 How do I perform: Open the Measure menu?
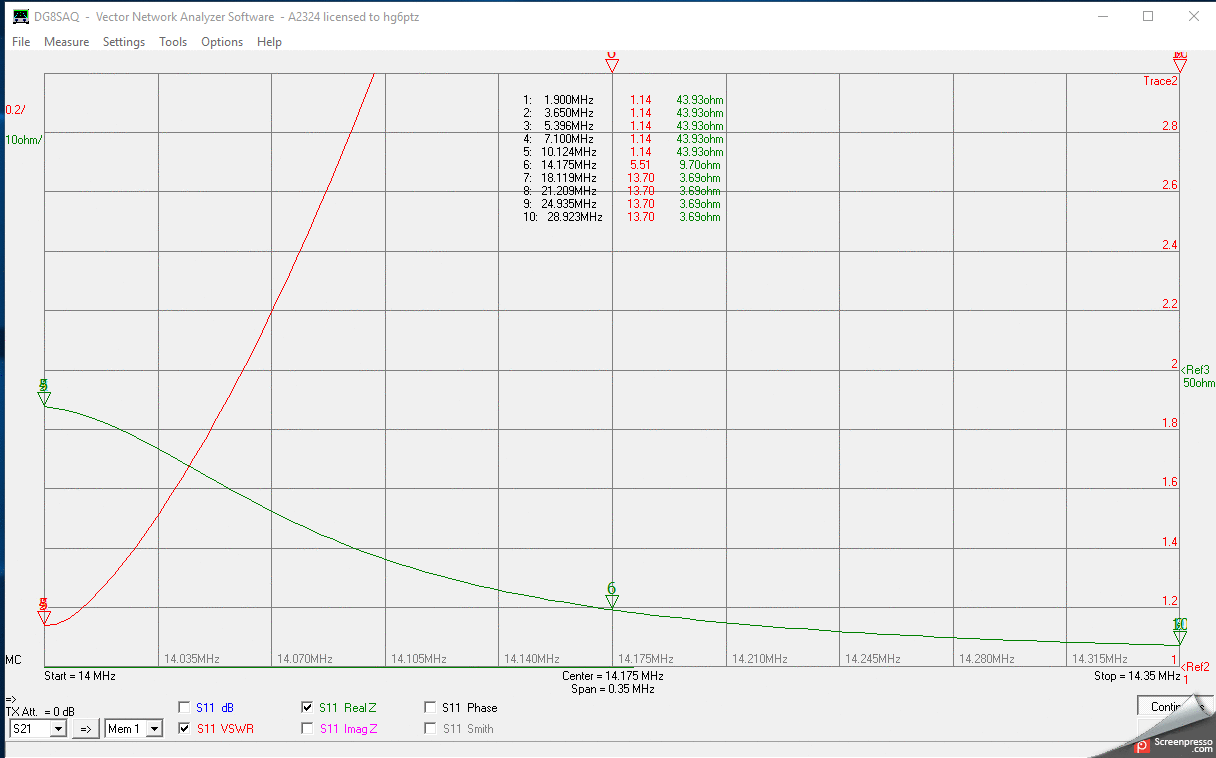pyautogui.click(x=66, y=42)
